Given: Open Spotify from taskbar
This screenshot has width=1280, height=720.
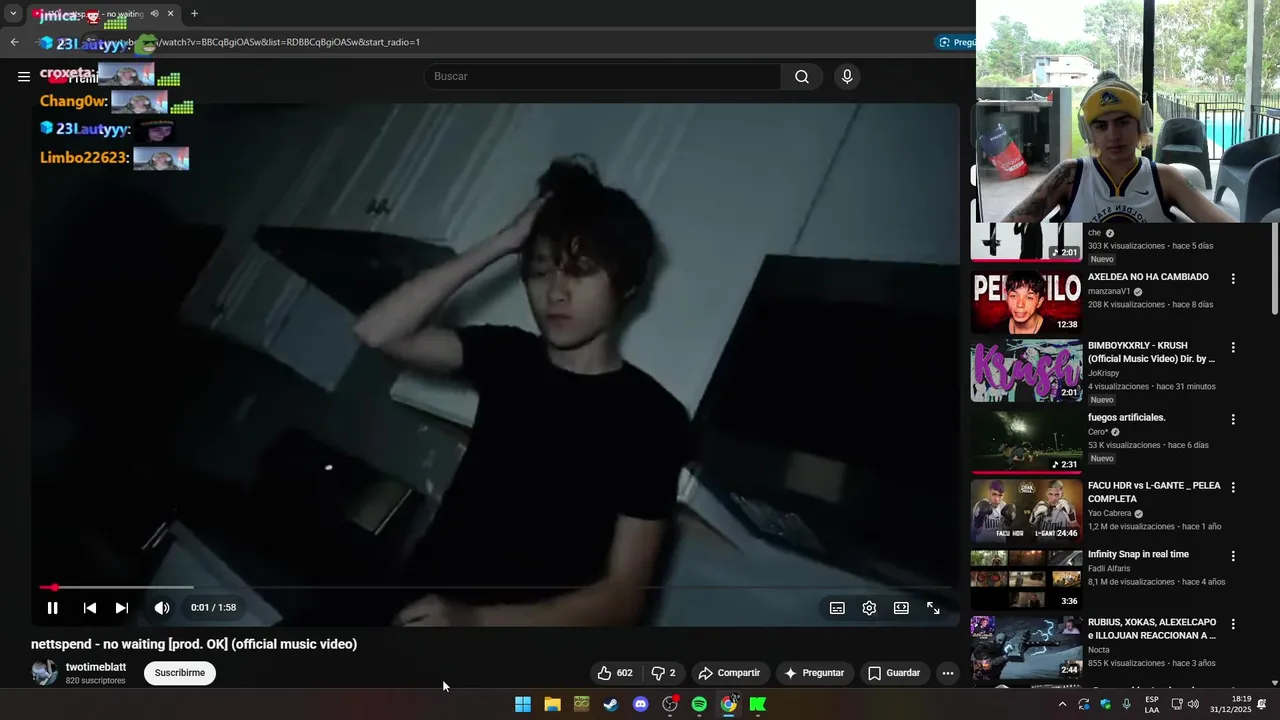Looking at the screenshot, I should [x=699, y=704].
